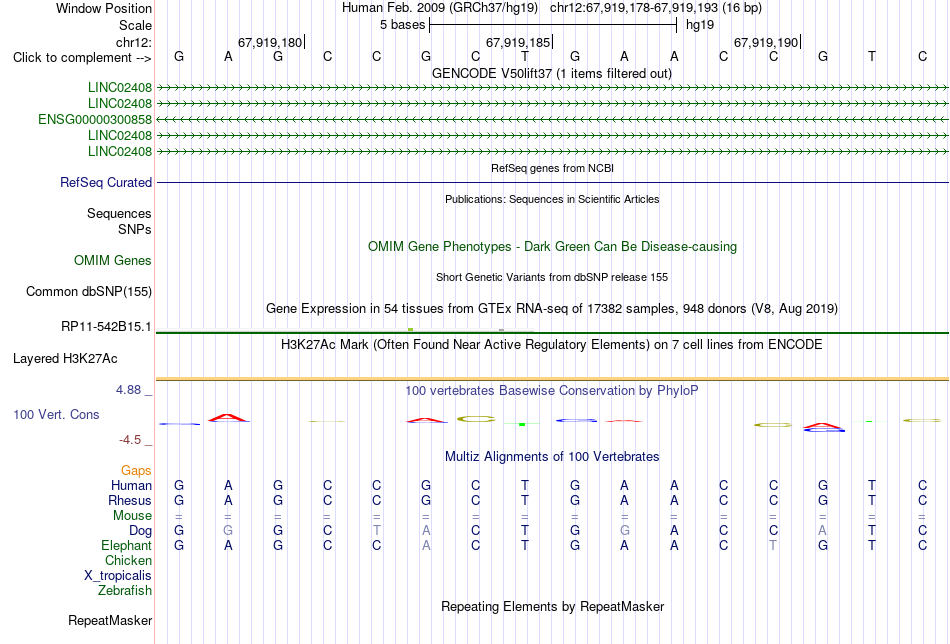Image resolution: width=950 pixels, height=644 pixels.
Task: Open the 'OMIM Gene Phenotypes' track title
Action: click(x=552, y=247)
